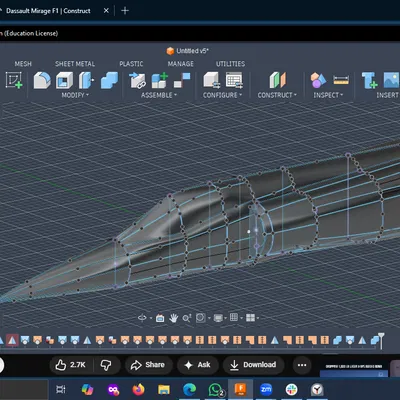Image resolution: width=400 pixels, height=400 pixels.
Task: Switch to the MESH toolbar tab
Action: click(x=23, y=64)
